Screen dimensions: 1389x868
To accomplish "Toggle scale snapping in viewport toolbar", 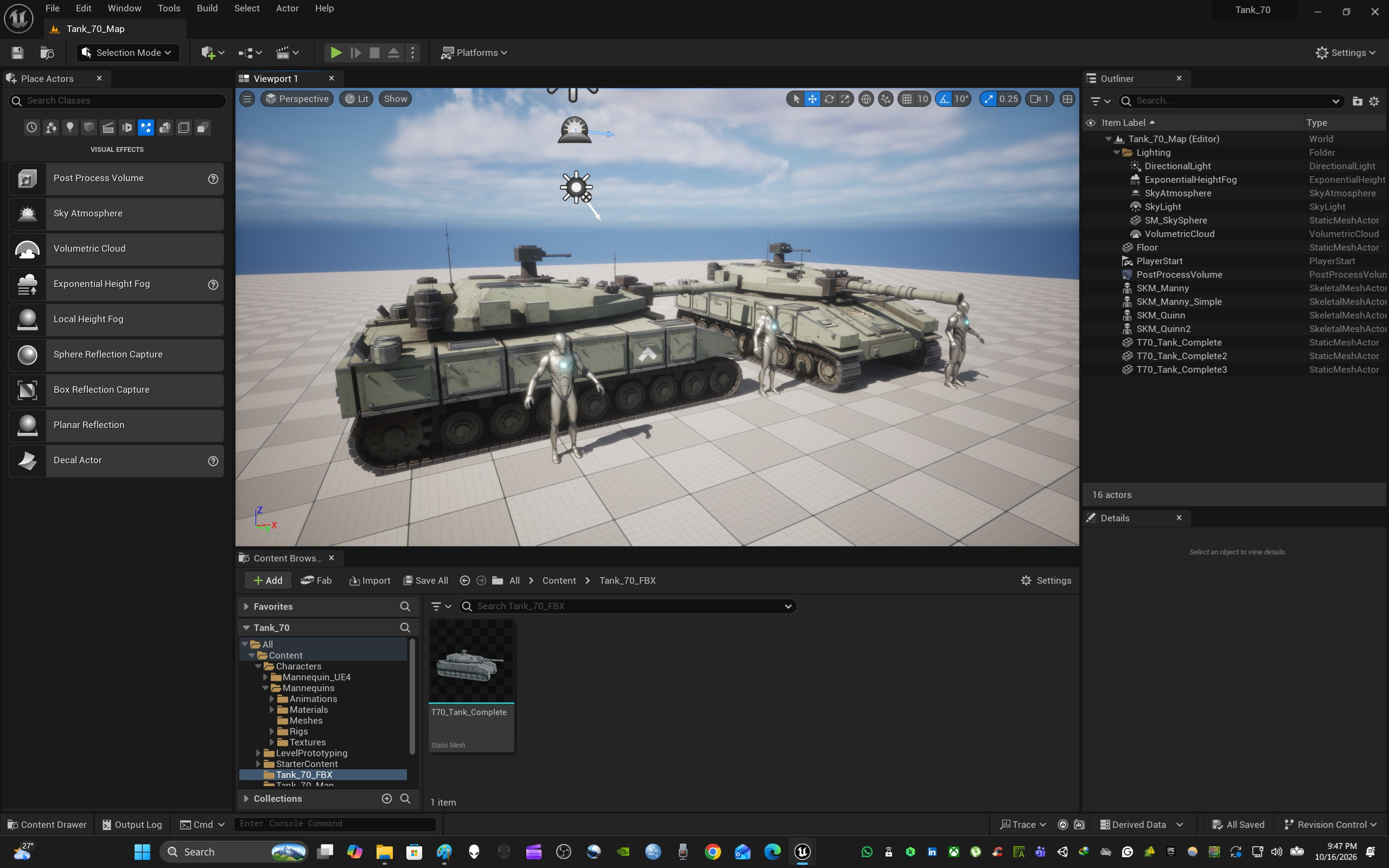I will (989, 99).
